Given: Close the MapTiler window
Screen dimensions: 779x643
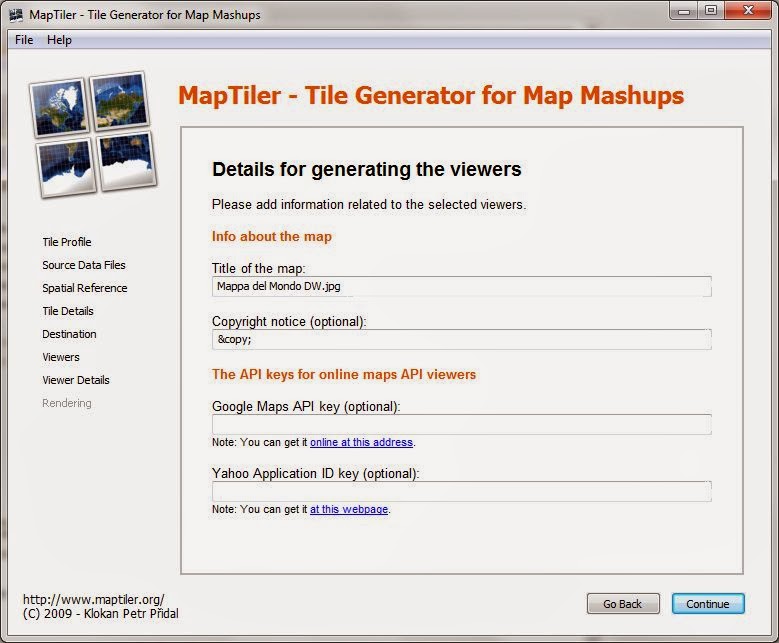Looking at the screenshot, I should click(x=748, y=11).
